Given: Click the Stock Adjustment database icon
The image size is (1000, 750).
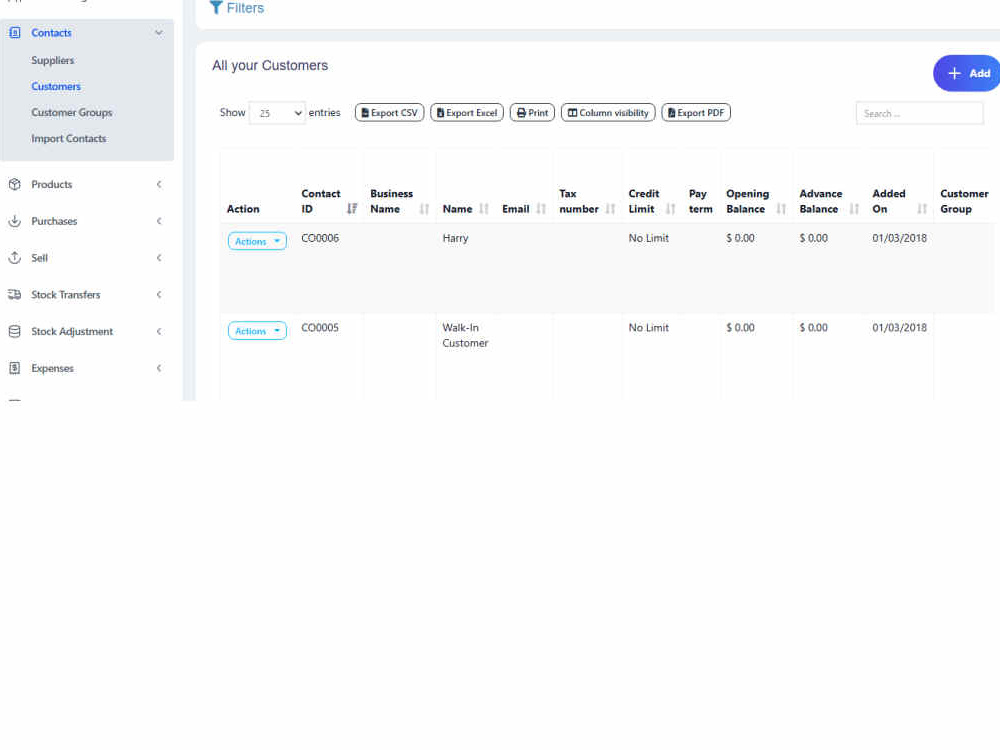Looking at the screenshot, I should tap(15, 332).
